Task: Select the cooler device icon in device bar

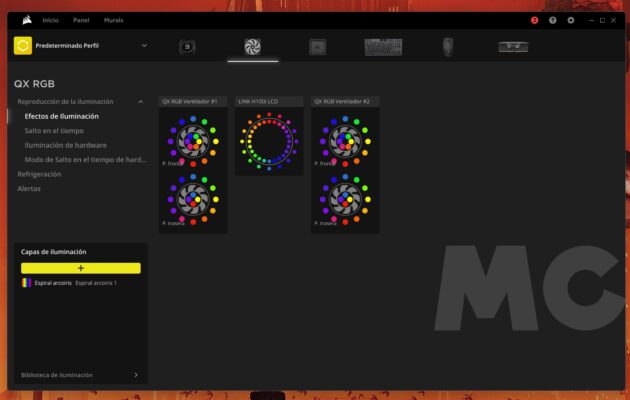Action: pyautogui.click(x=186, y=46)
